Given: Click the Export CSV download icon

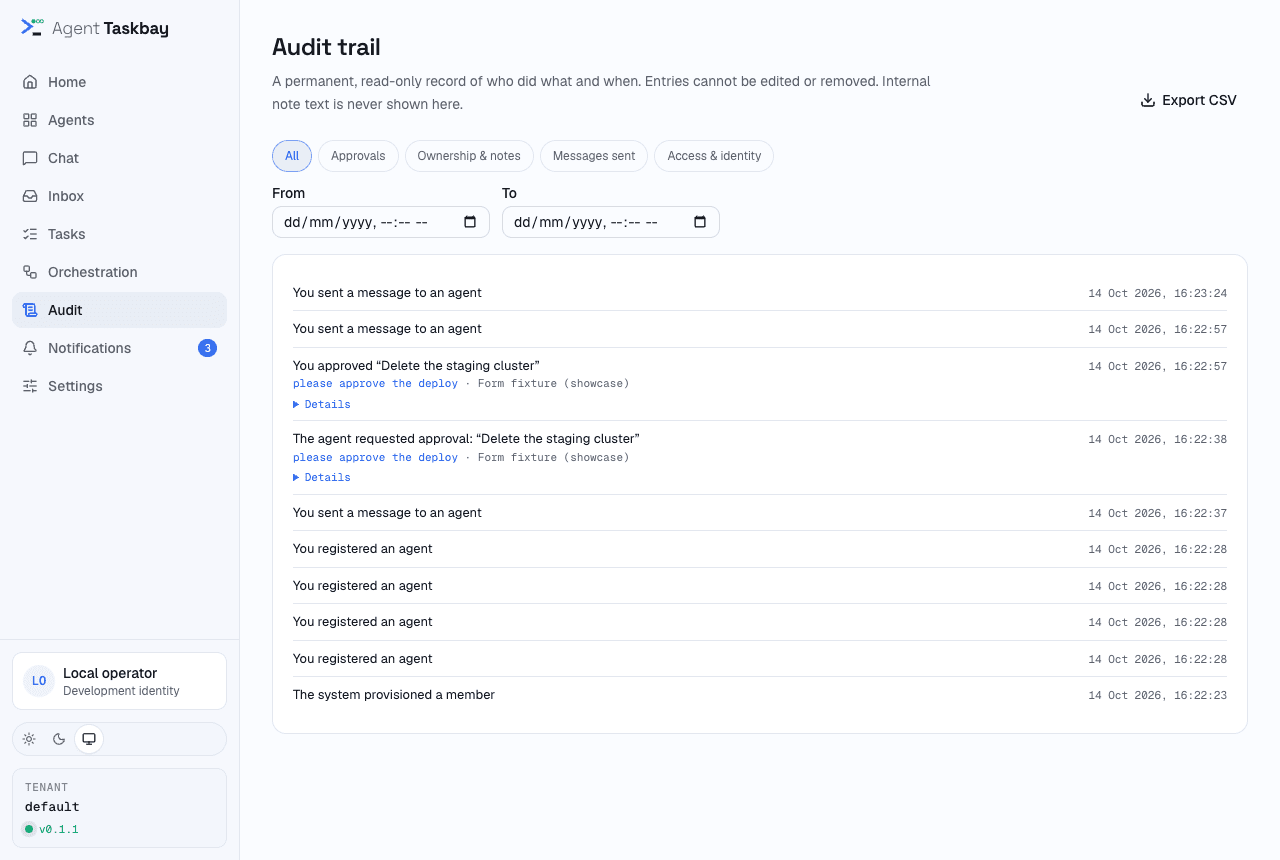Looking at the screenshot, I should pyautogui.click(x=1148, y=100).
